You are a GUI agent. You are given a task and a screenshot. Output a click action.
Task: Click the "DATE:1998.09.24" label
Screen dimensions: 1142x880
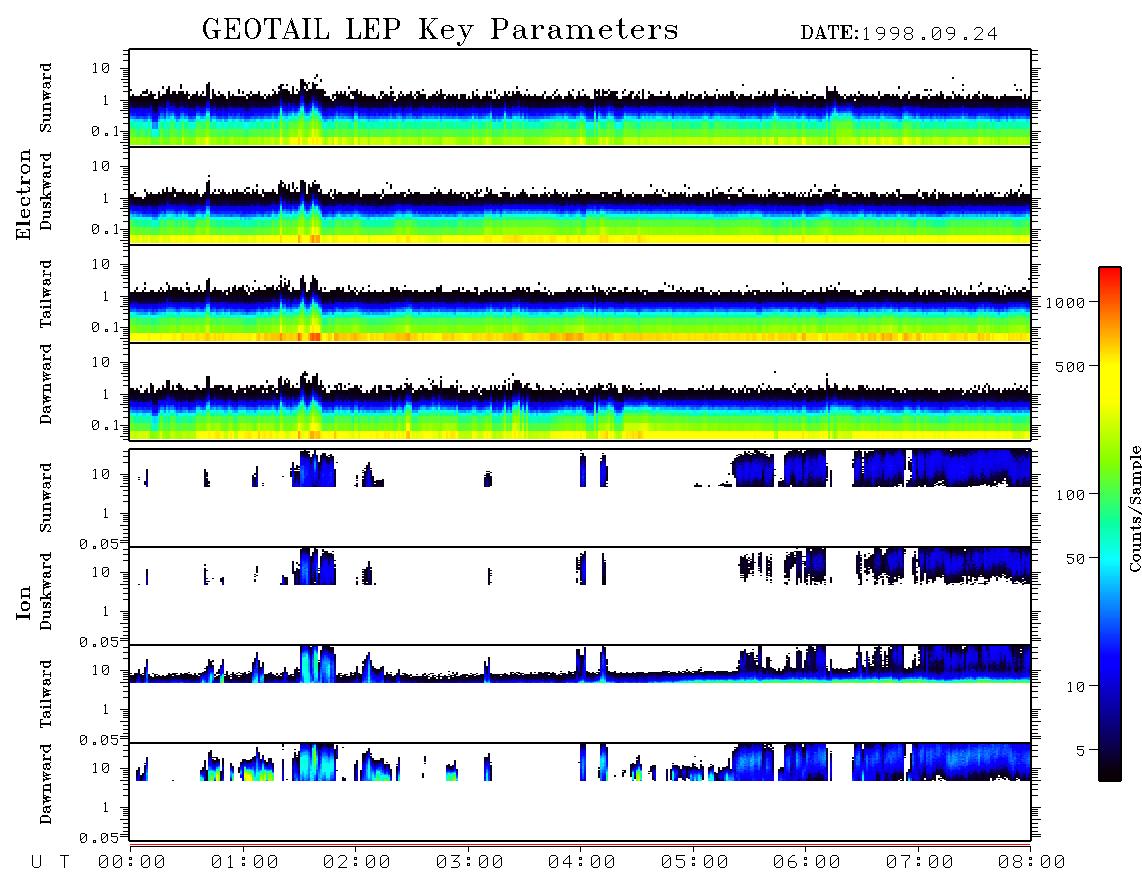pos(899,34)
